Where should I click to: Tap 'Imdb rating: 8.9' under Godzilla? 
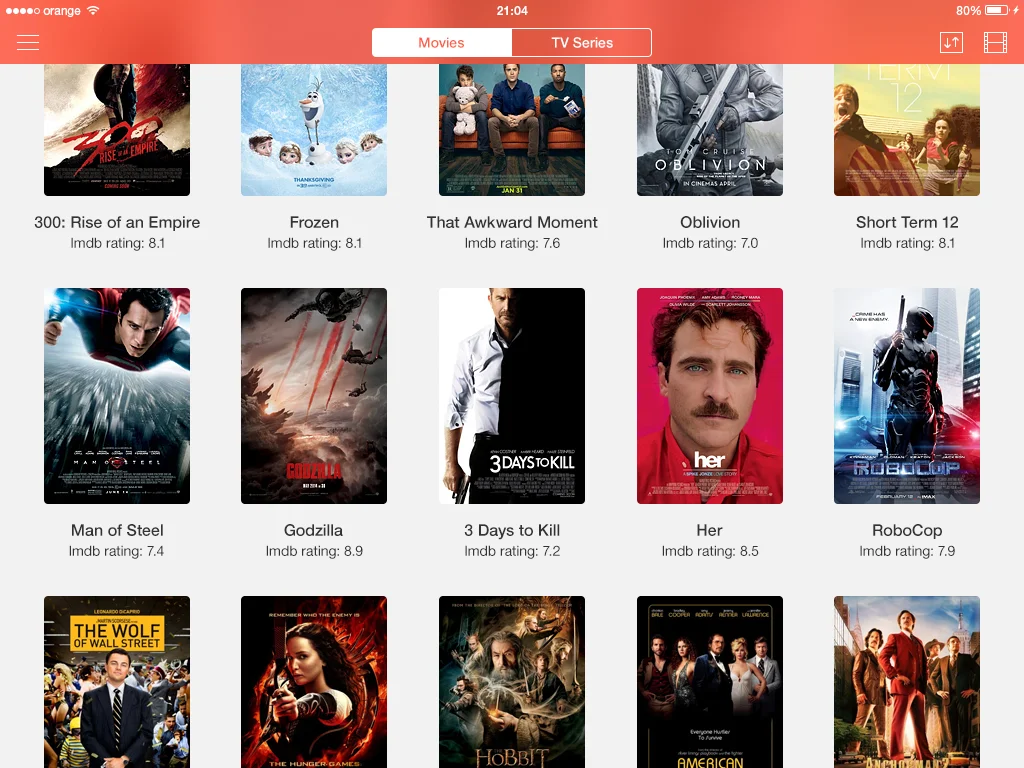tap(314, 551)
